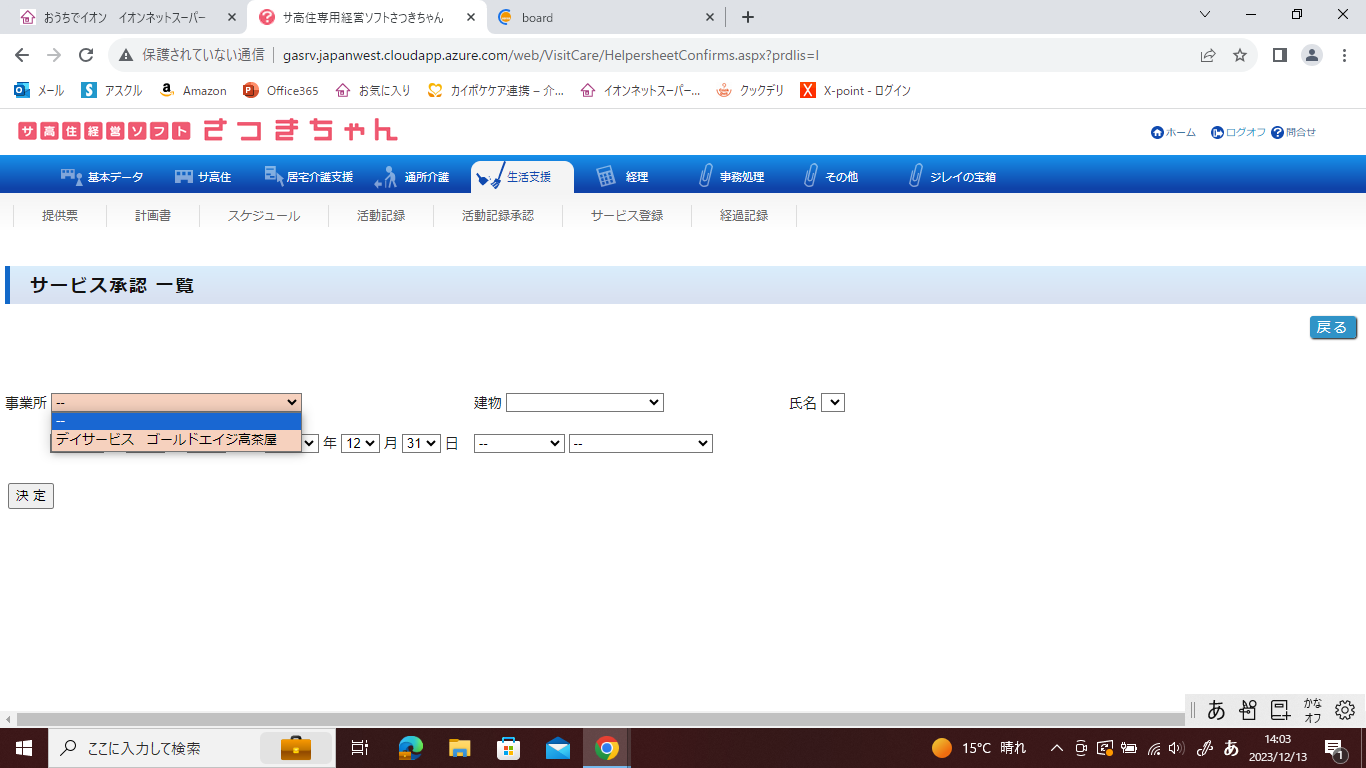This screenshot has height=768, width=1366.
Task: Click the 事務処理 paperclip icon
Action: [706, 177]
